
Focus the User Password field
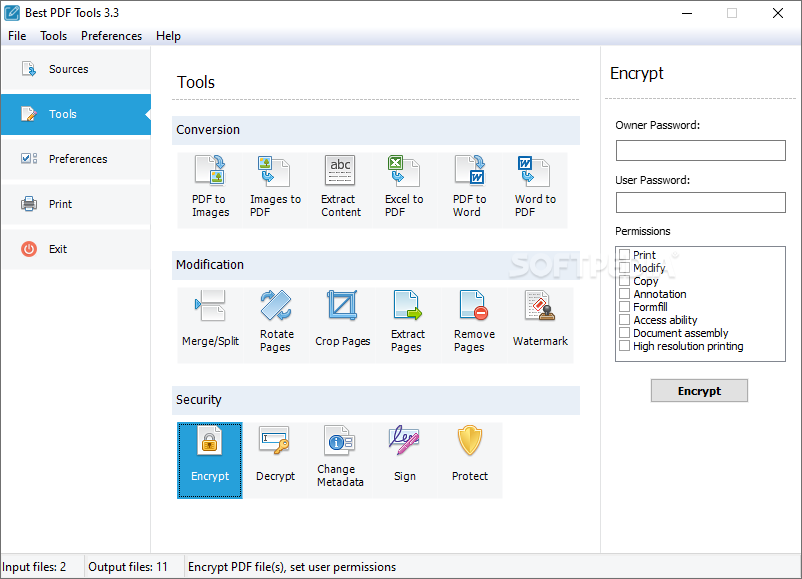701,203
